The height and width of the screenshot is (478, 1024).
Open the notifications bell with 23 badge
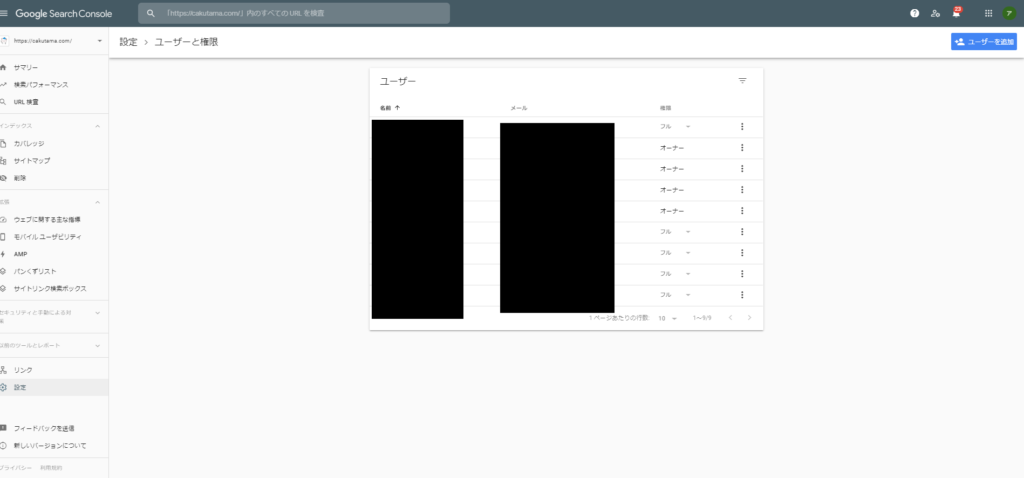pos(957,12)
